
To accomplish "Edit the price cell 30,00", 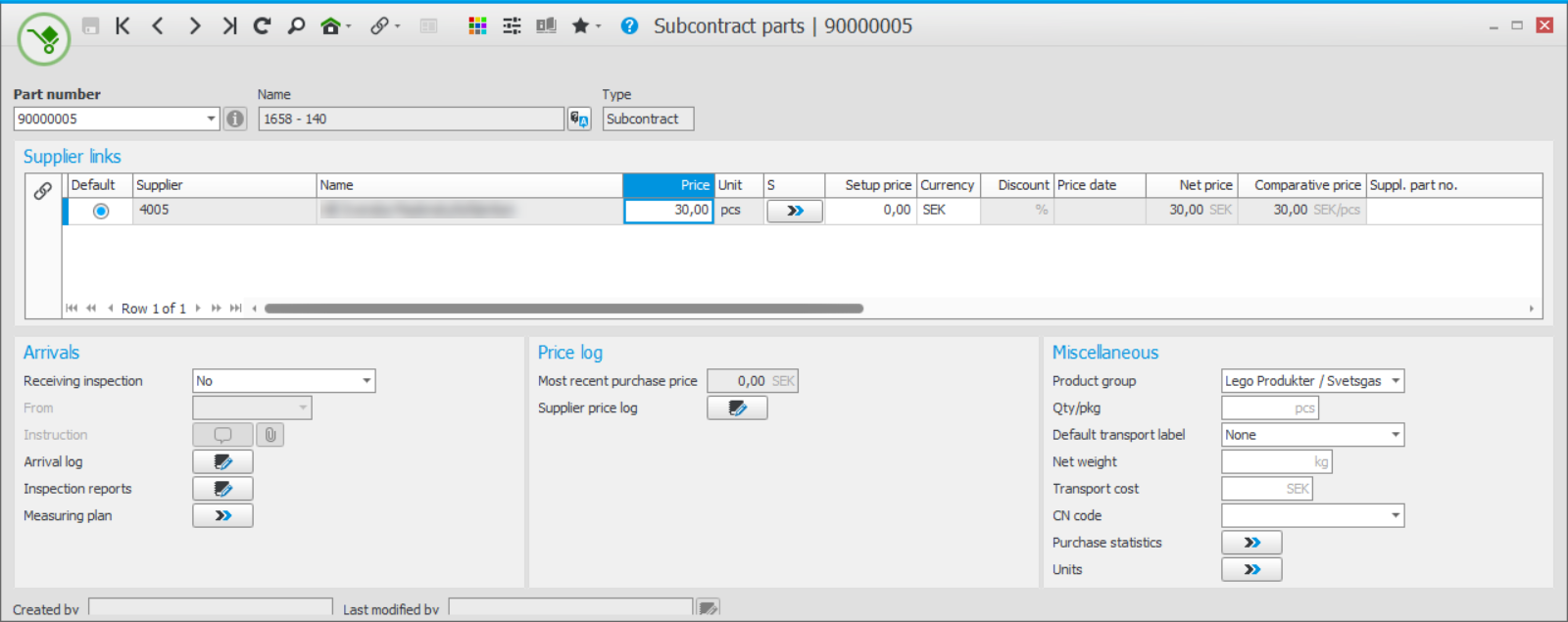I will [668, 211].
